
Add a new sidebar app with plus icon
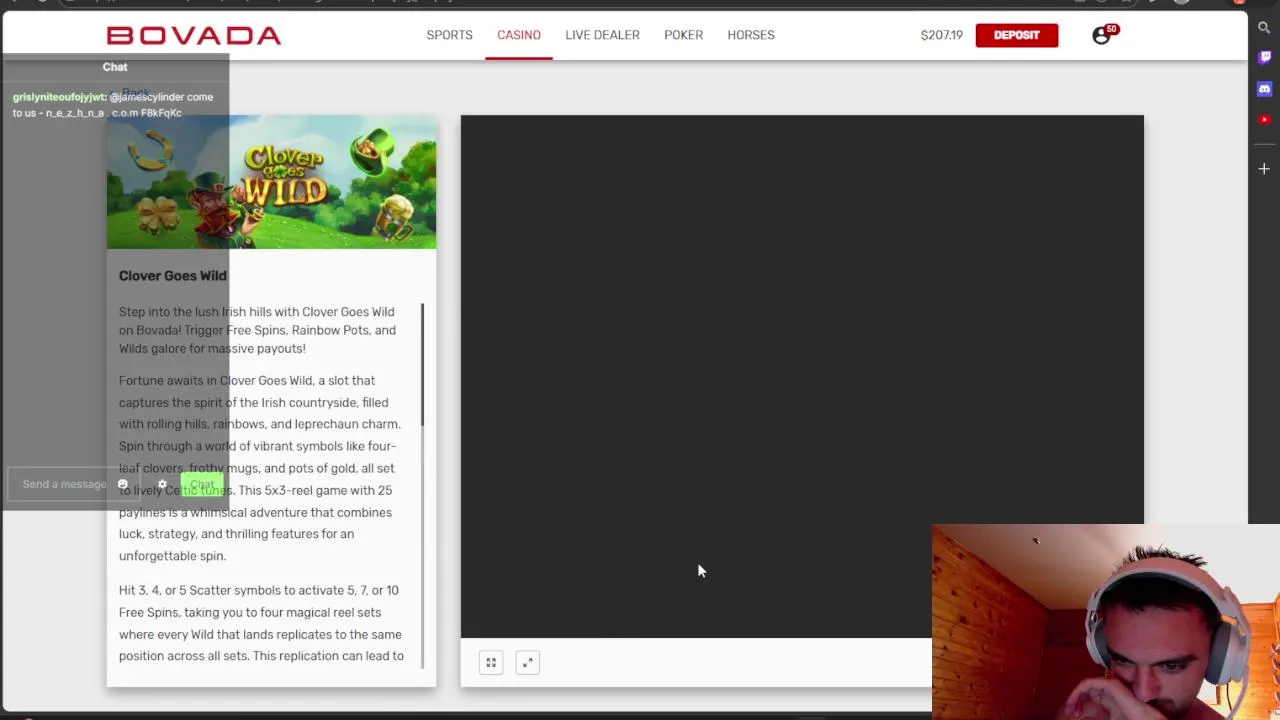(x=1264, y=169)
